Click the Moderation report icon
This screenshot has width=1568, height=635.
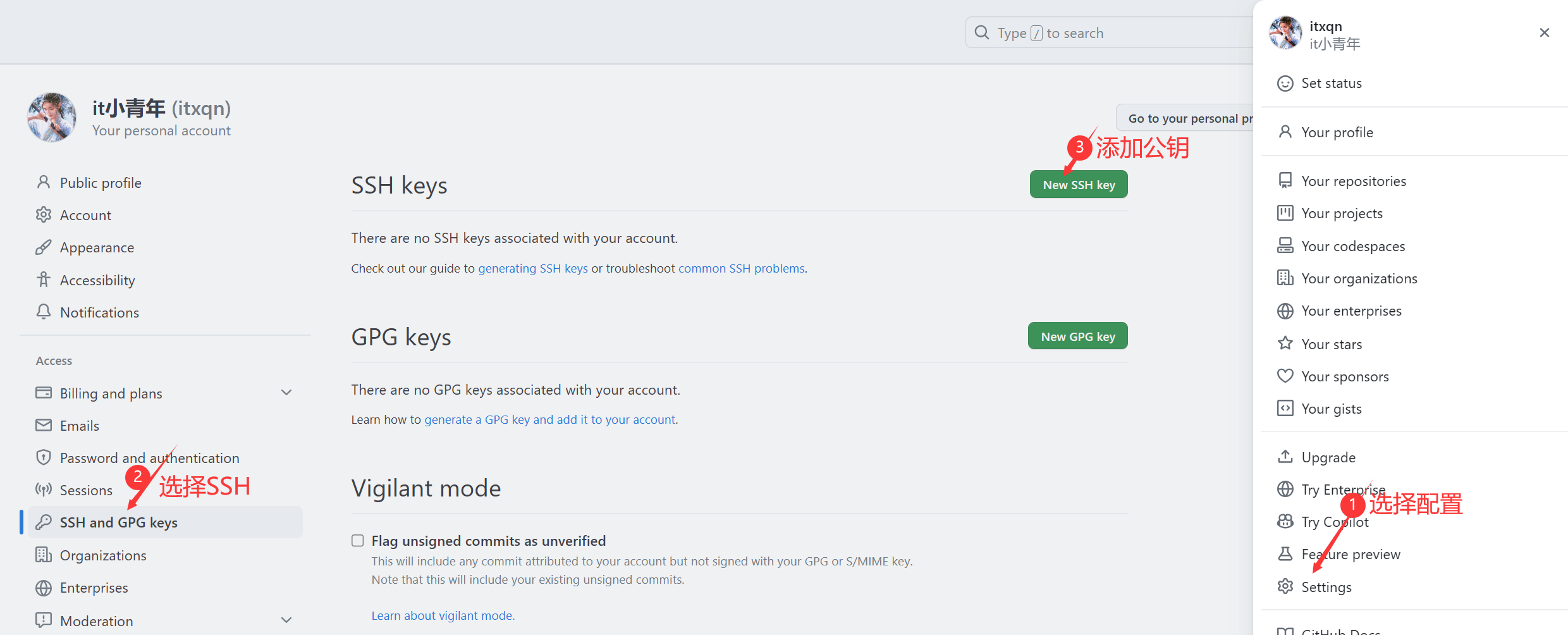coord(44,620)
